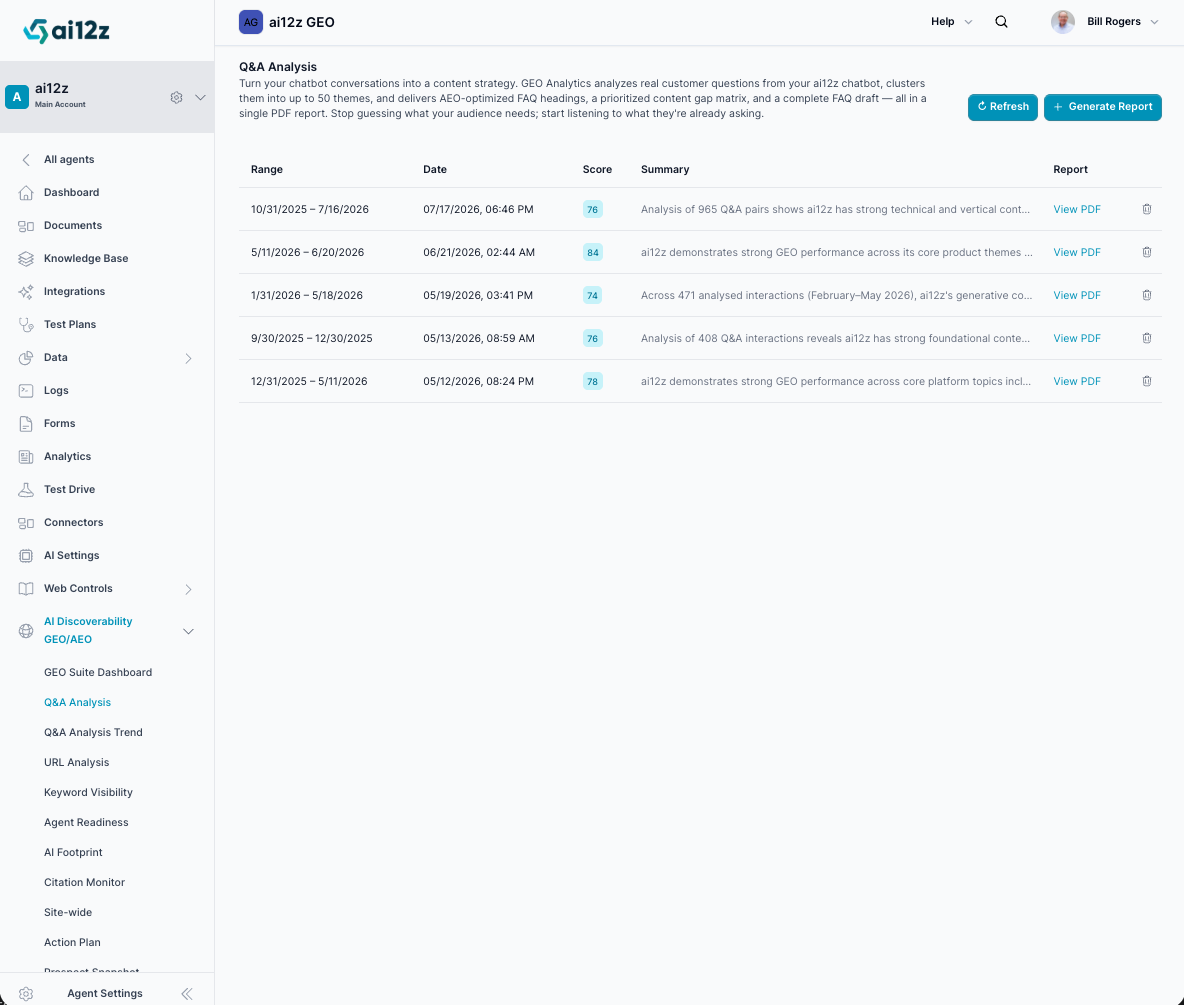Open Site-wide page
This screenshot has height=1005, width=1184.
[x=67, y=912]
